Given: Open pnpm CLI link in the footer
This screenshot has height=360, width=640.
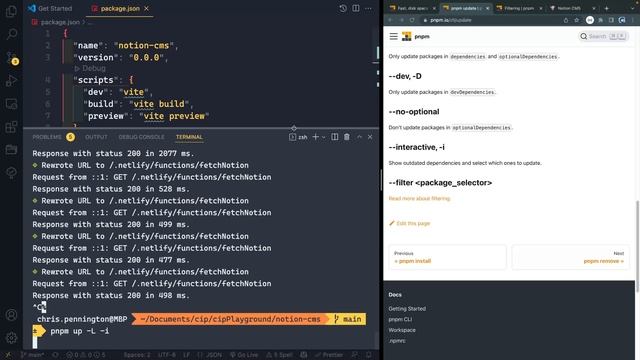Looking at the screenshot, I should click(400, 320).
